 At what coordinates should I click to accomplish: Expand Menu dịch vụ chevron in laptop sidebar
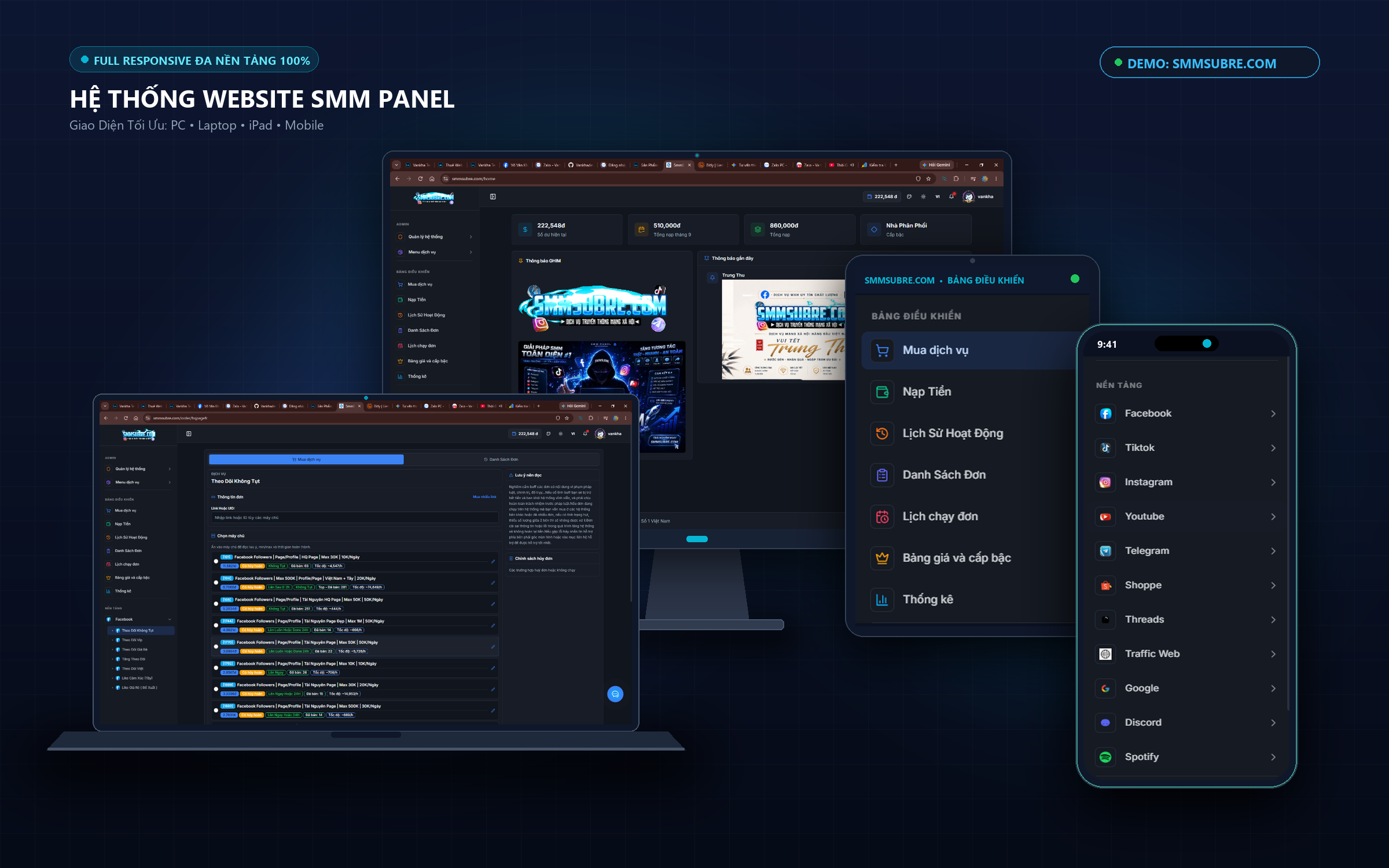point(170,482)
